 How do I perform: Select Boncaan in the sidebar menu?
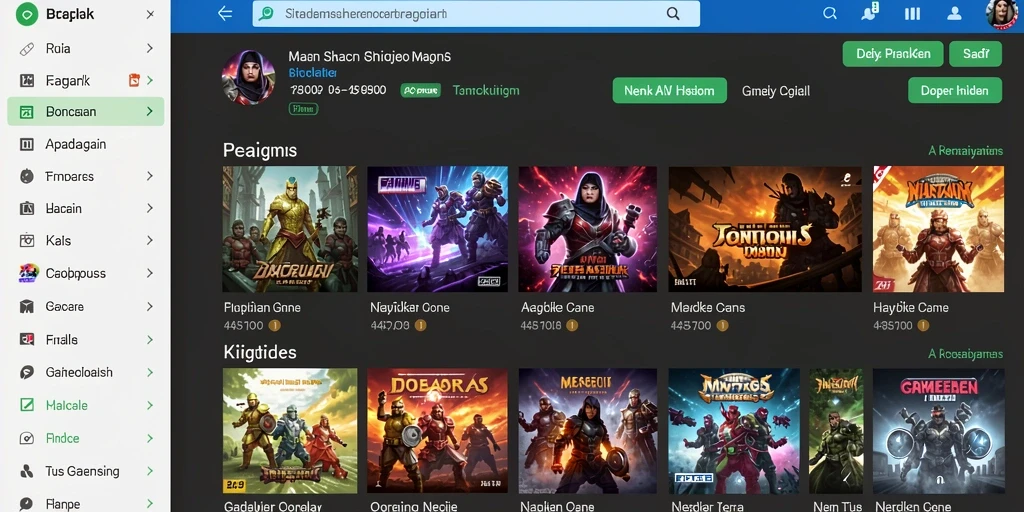[86, 112]
